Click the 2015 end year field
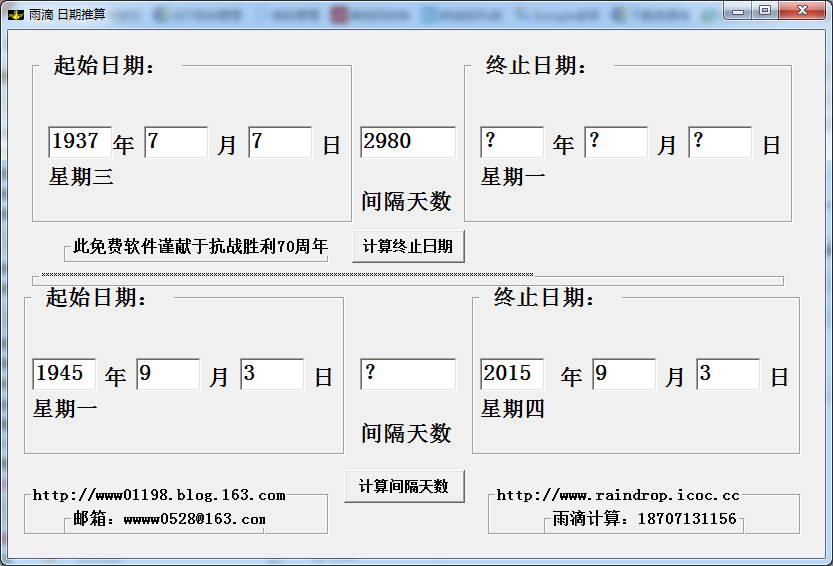This screenshot has height=566, width=833. point(512,374)
